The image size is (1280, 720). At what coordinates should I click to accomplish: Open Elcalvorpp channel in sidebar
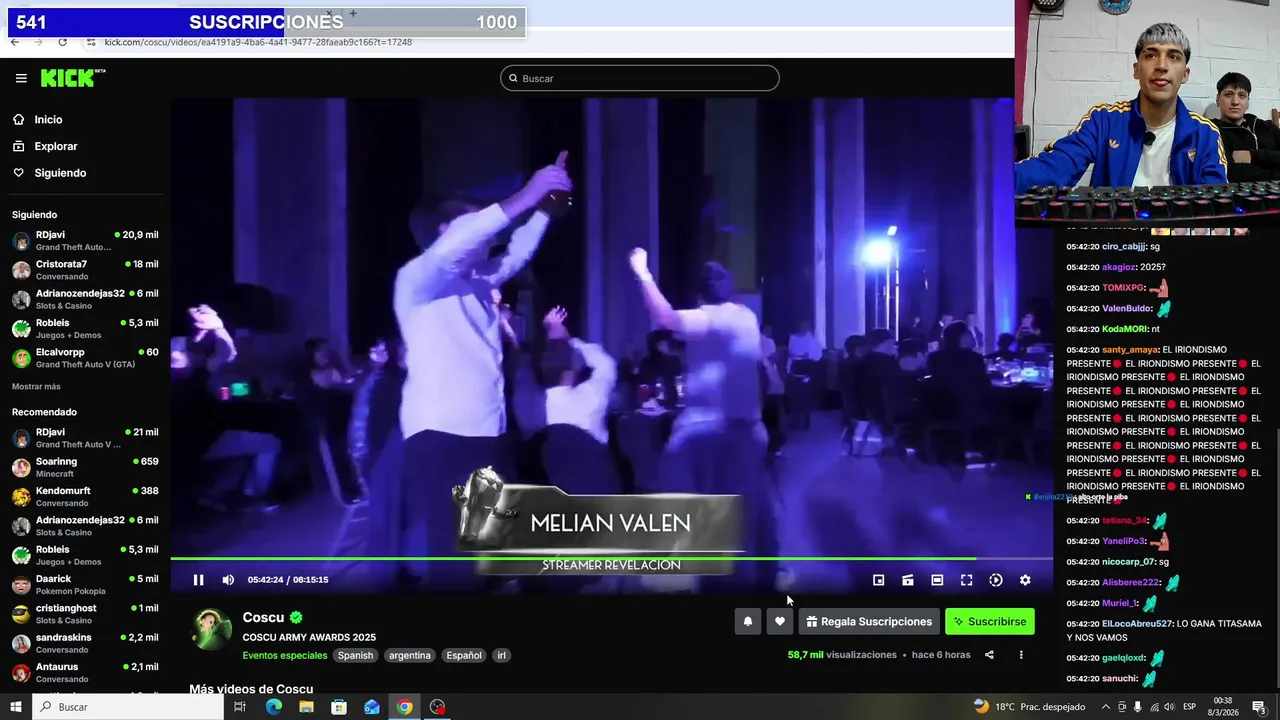coord(85,358)
